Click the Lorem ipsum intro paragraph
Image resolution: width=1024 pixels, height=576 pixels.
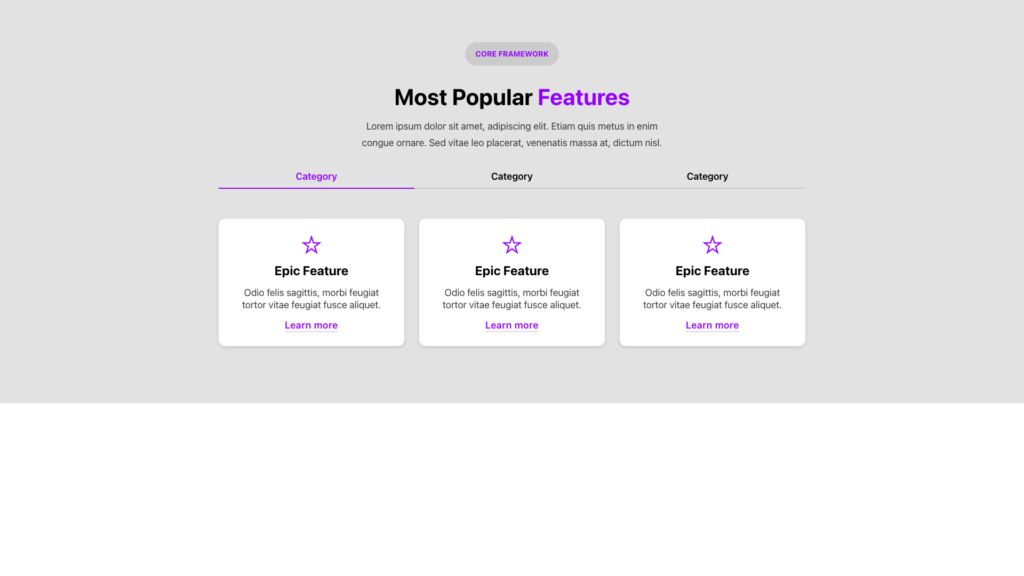(512, 135)
